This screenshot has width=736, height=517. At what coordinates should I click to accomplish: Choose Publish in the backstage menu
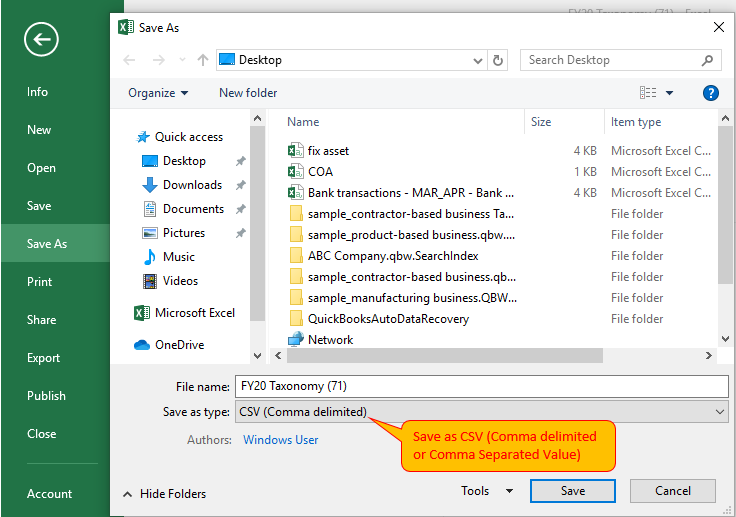tap(46, 396)
